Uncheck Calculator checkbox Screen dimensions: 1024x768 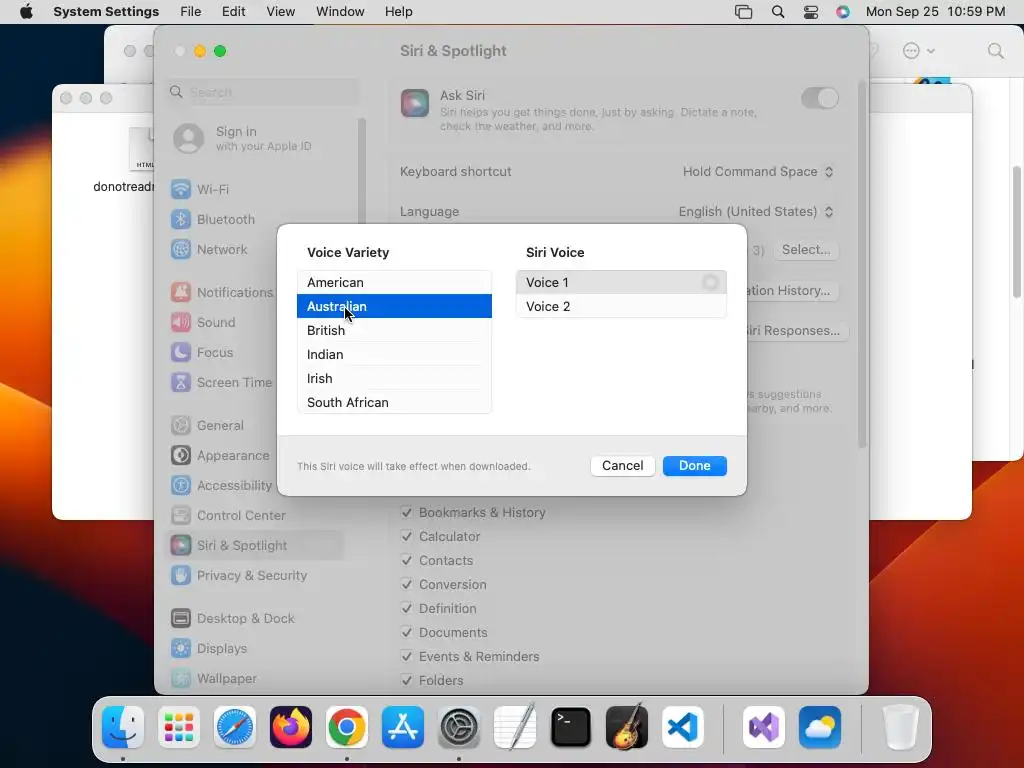(407, 536)
